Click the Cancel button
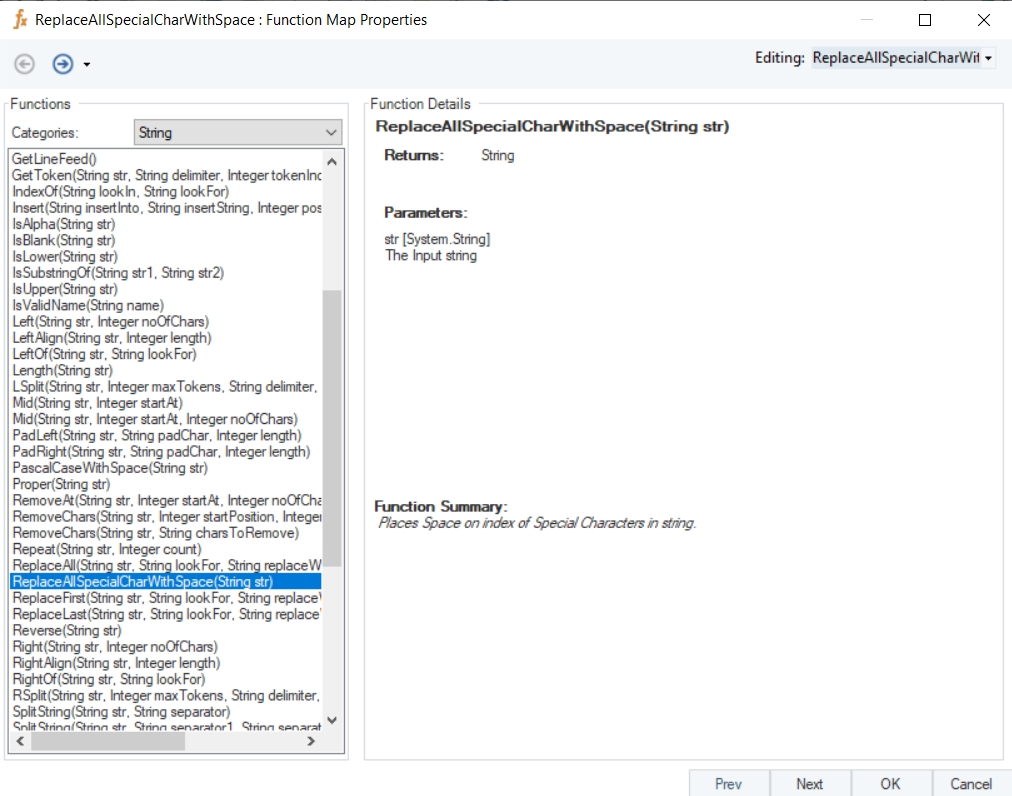The height and width of the screenshot is (796, 1012). pos(971,783)
